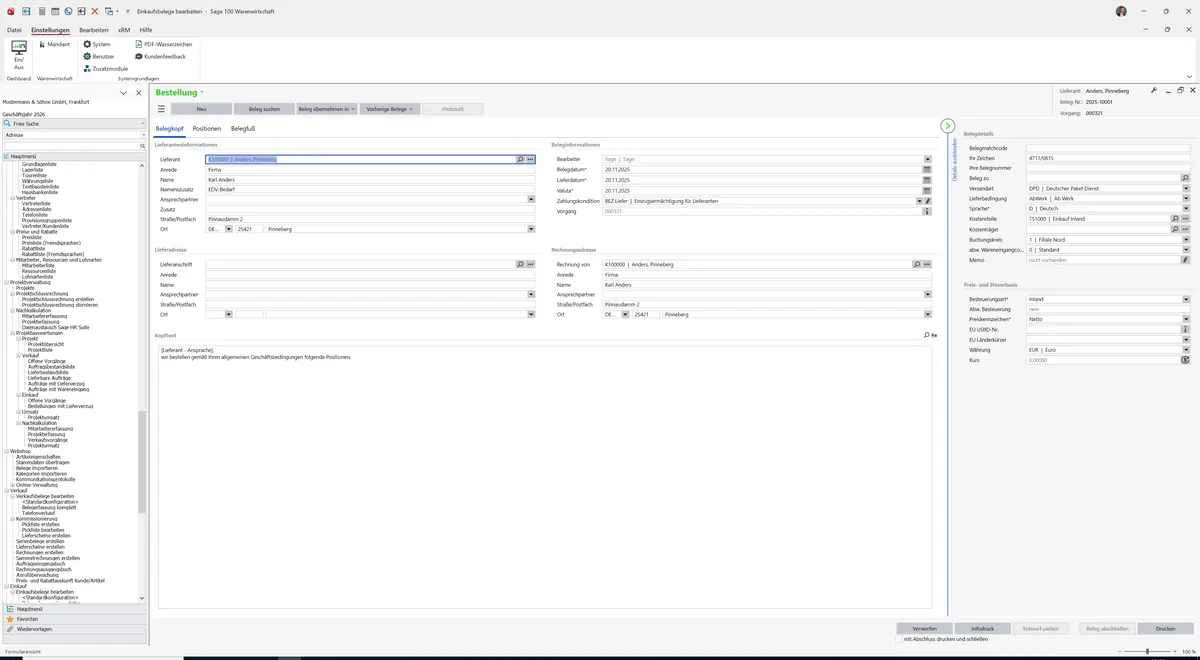
Task: Open Datei menu
Action: point(14,30)
